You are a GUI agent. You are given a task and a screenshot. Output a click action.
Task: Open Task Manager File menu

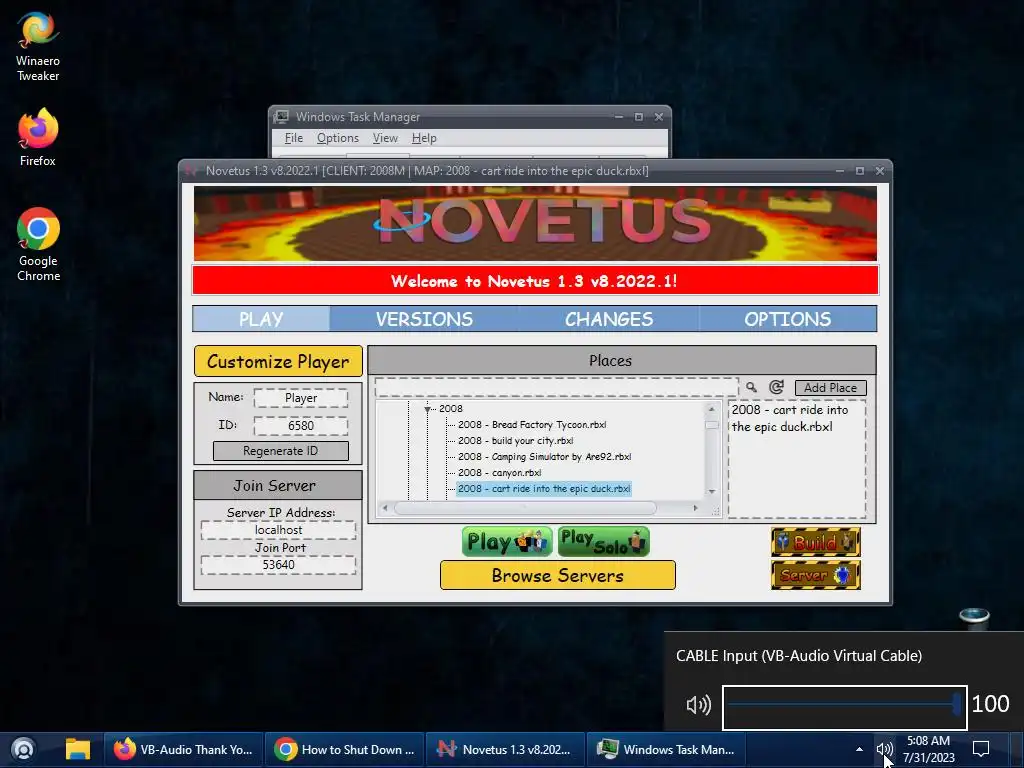click(294, 138)
